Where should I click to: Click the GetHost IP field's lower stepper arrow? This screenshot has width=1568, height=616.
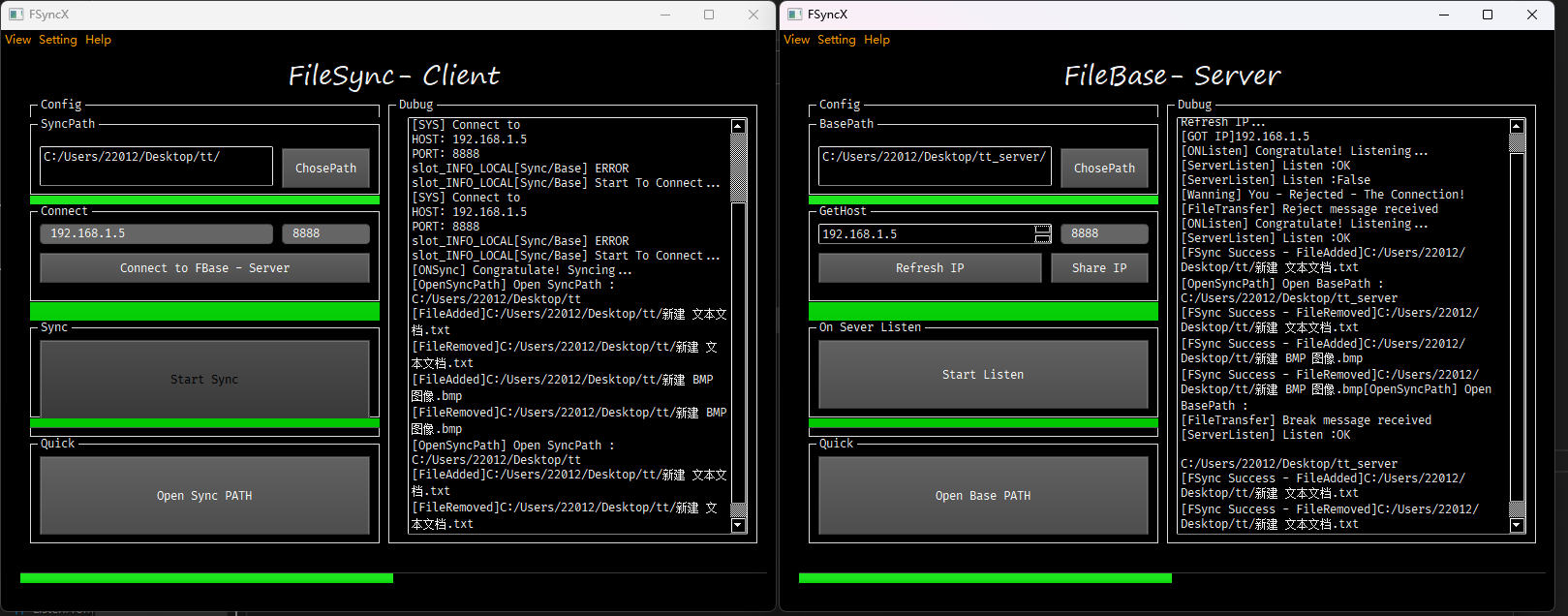1042,238
